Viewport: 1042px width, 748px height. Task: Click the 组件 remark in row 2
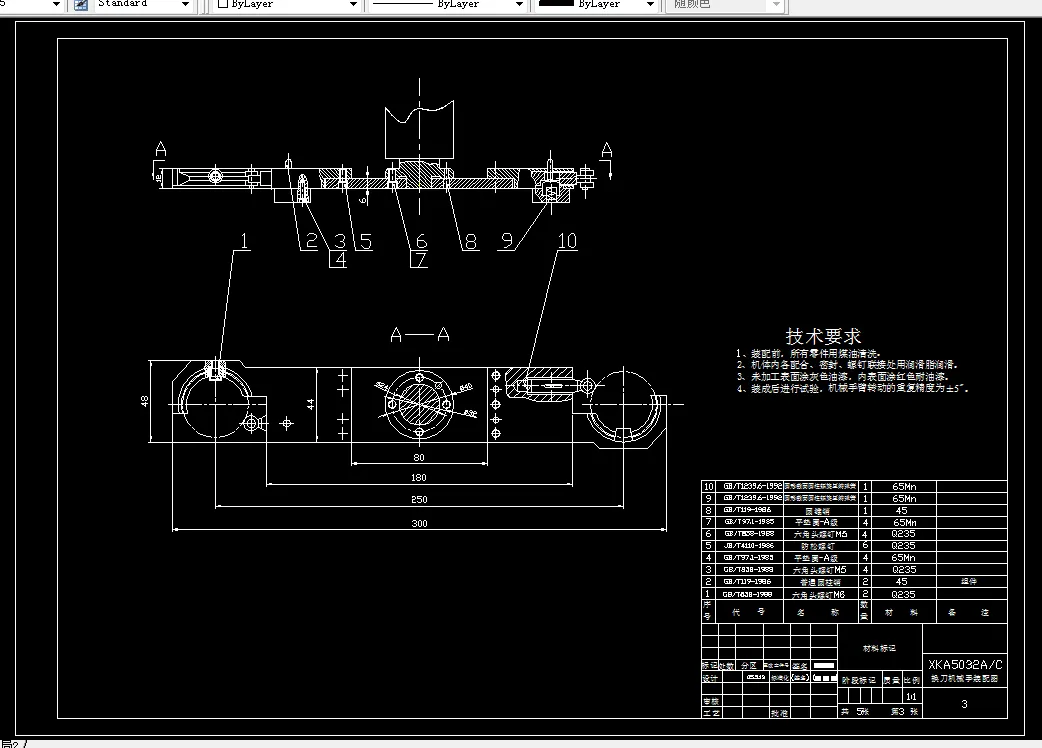pos(968,581)
